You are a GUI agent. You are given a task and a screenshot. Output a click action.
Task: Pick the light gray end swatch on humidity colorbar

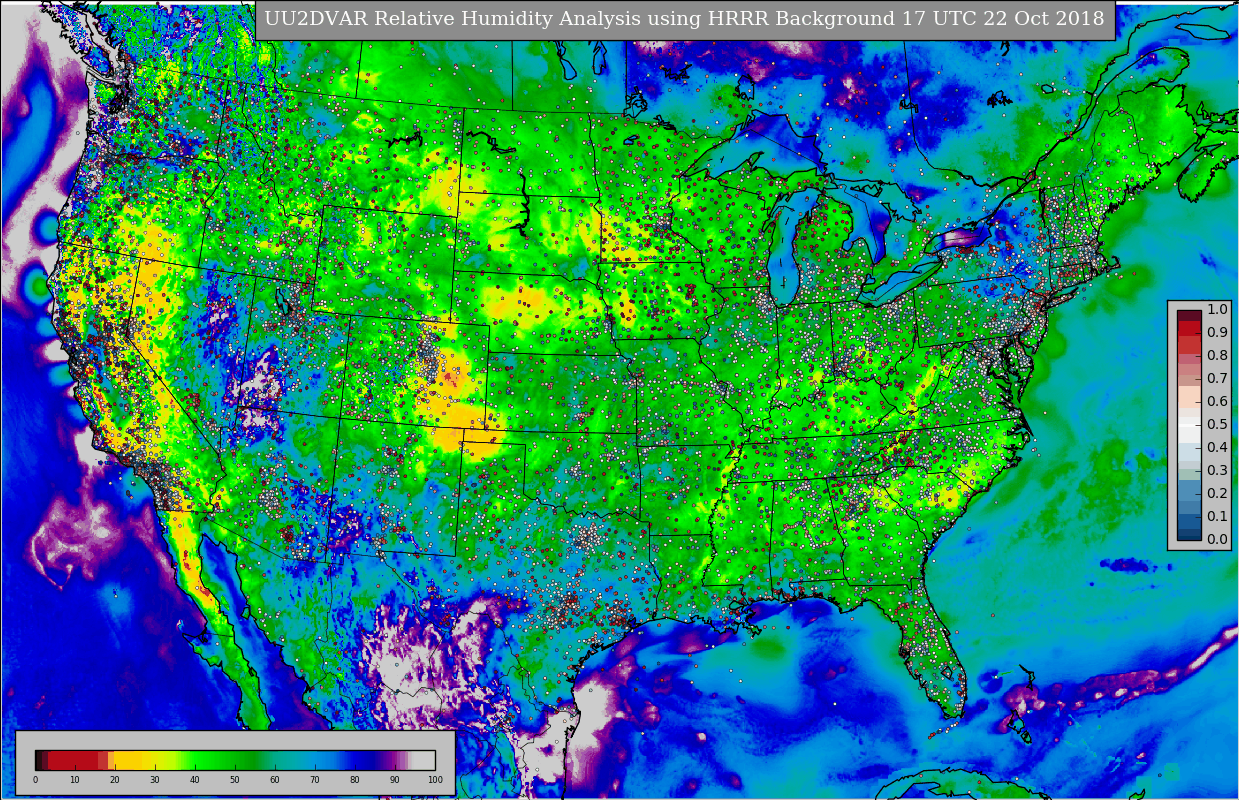(422, 760)
